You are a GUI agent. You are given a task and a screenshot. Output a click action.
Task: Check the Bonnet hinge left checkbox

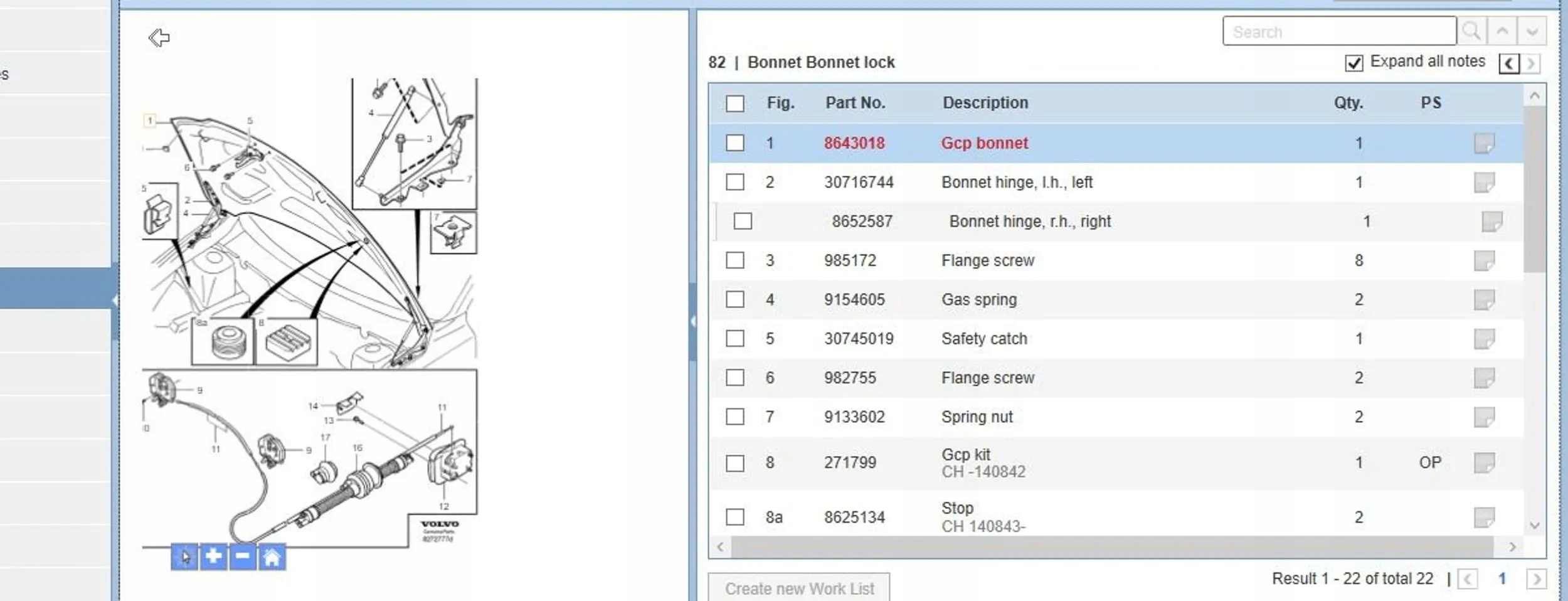(734, 182)
